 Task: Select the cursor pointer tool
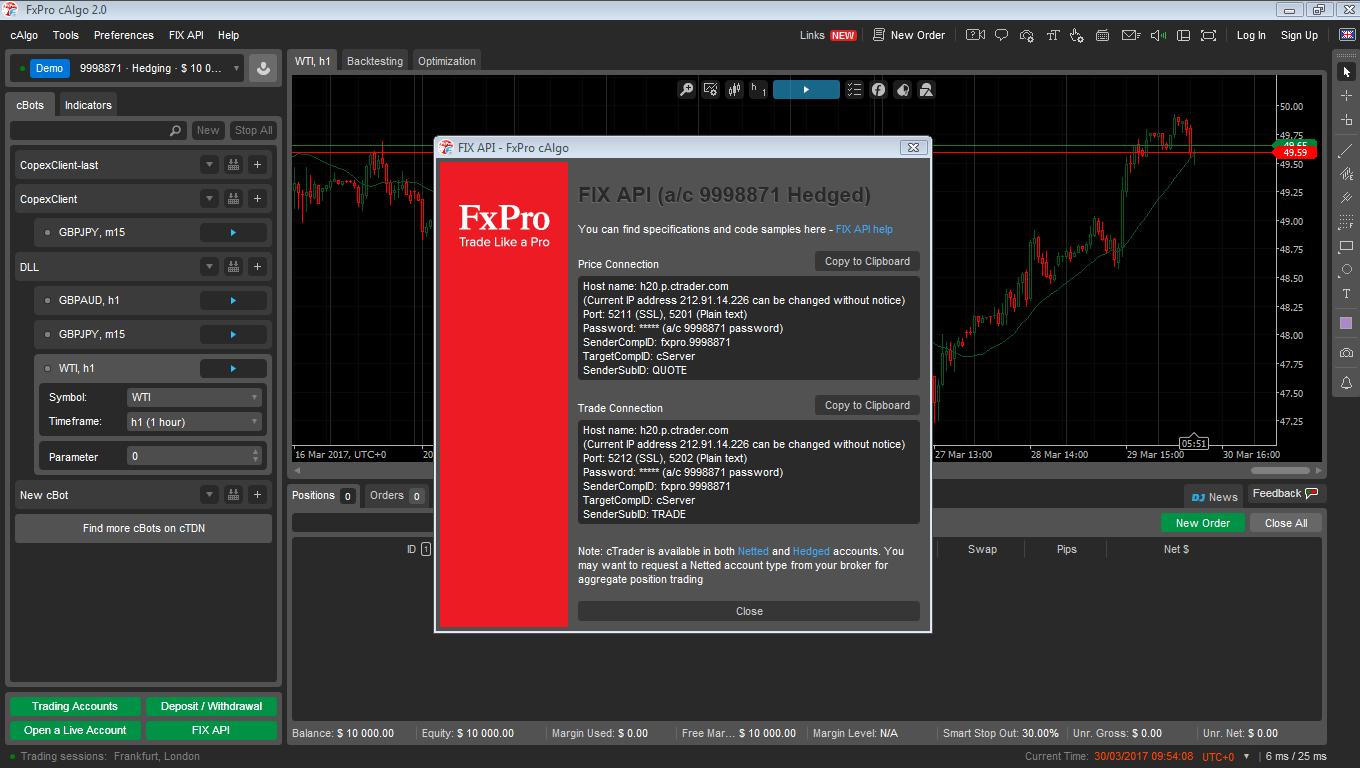click(x=1346, y=72)
